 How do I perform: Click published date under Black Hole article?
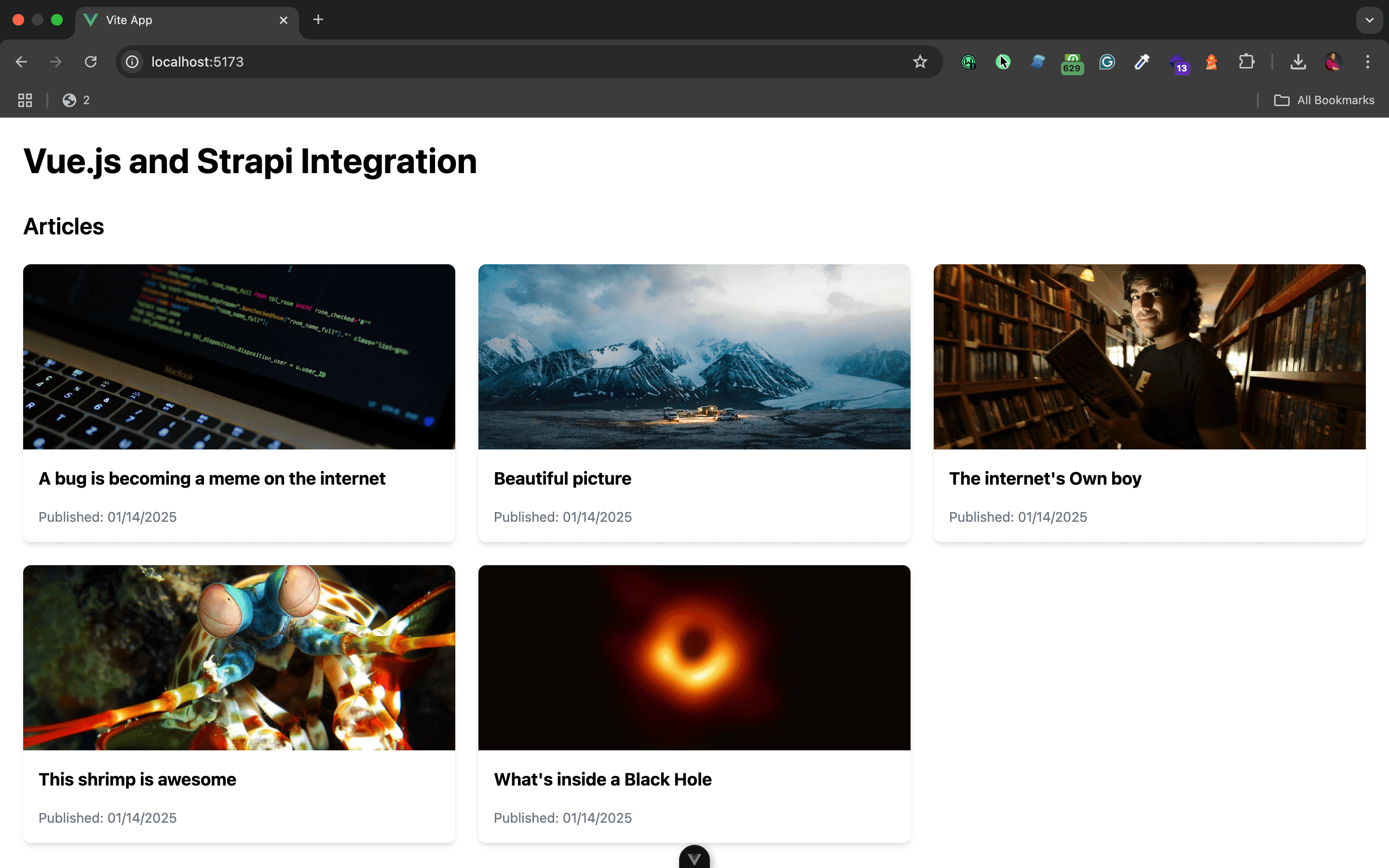562,817
